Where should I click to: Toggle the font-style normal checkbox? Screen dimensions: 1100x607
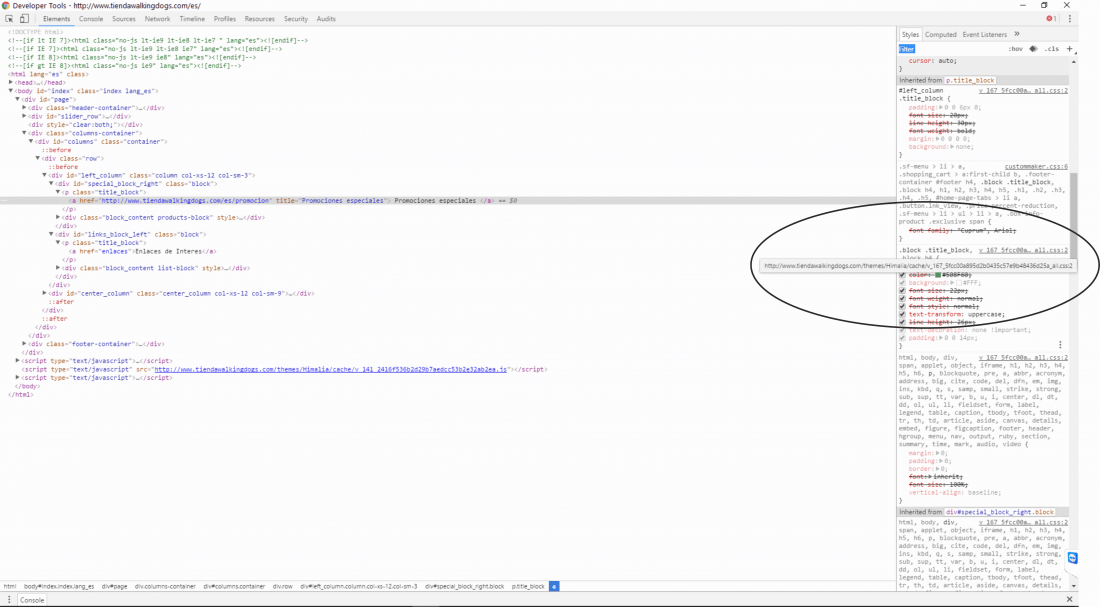(902, 306)
